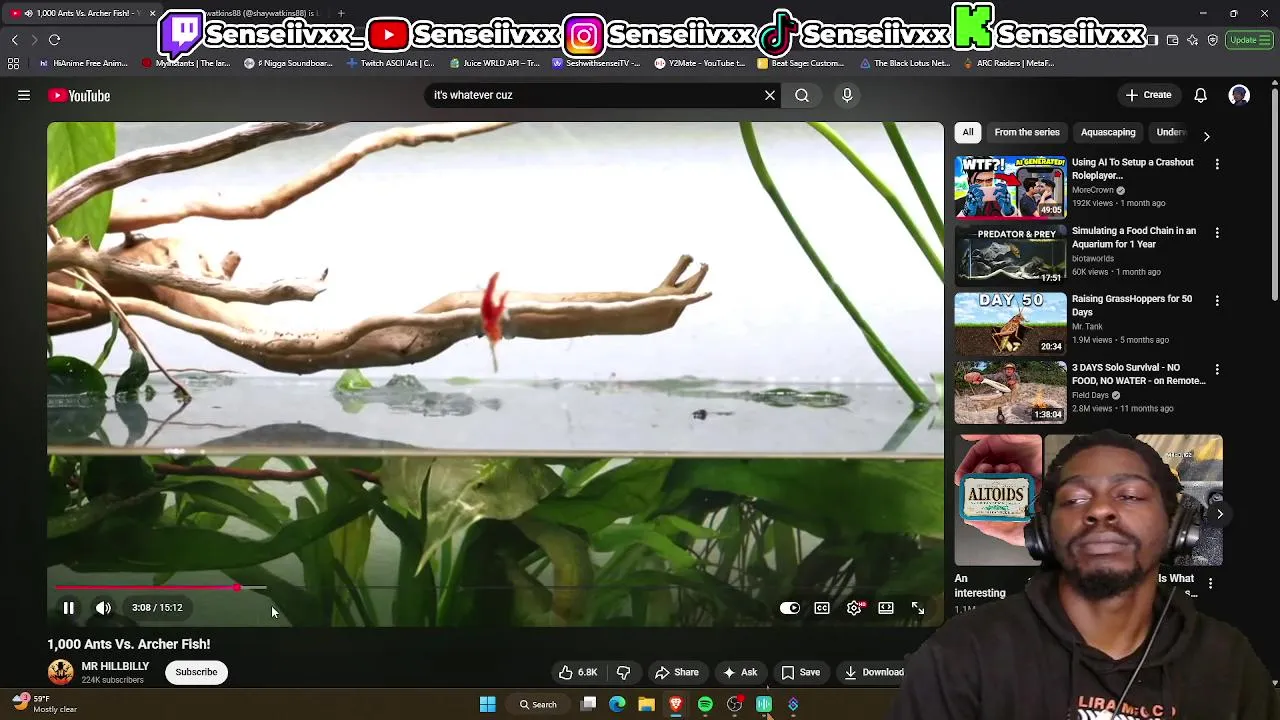Download the video

coord(874,672)
